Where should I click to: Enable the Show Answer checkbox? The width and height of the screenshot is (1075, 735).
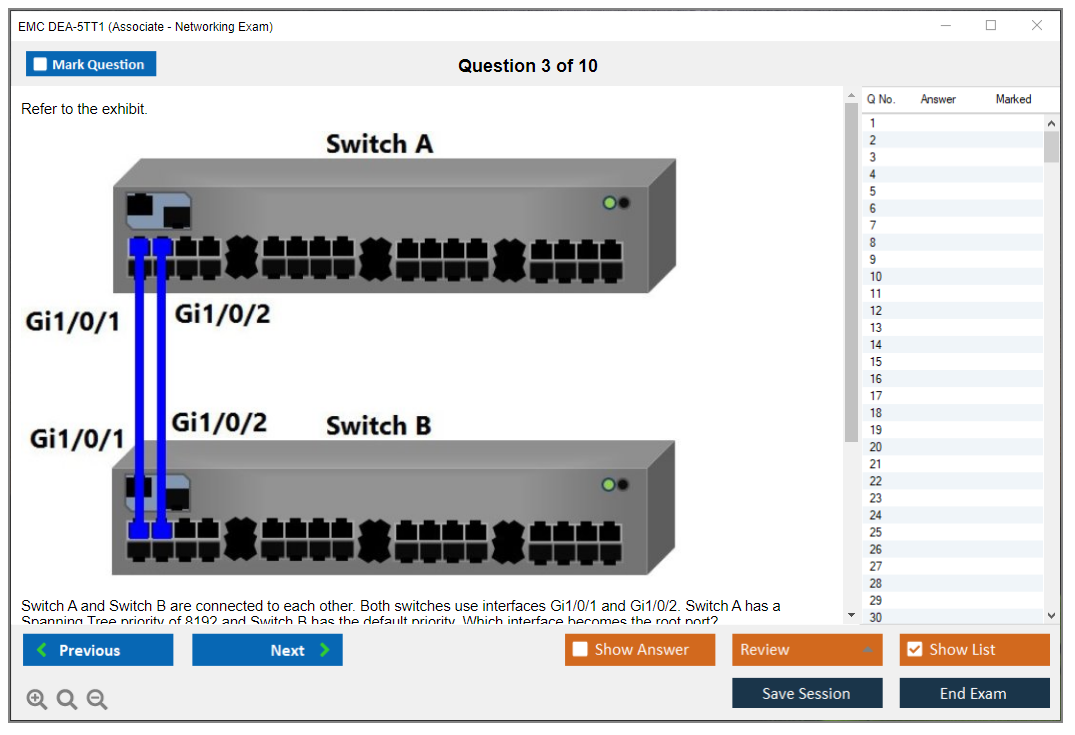point(580,650)
